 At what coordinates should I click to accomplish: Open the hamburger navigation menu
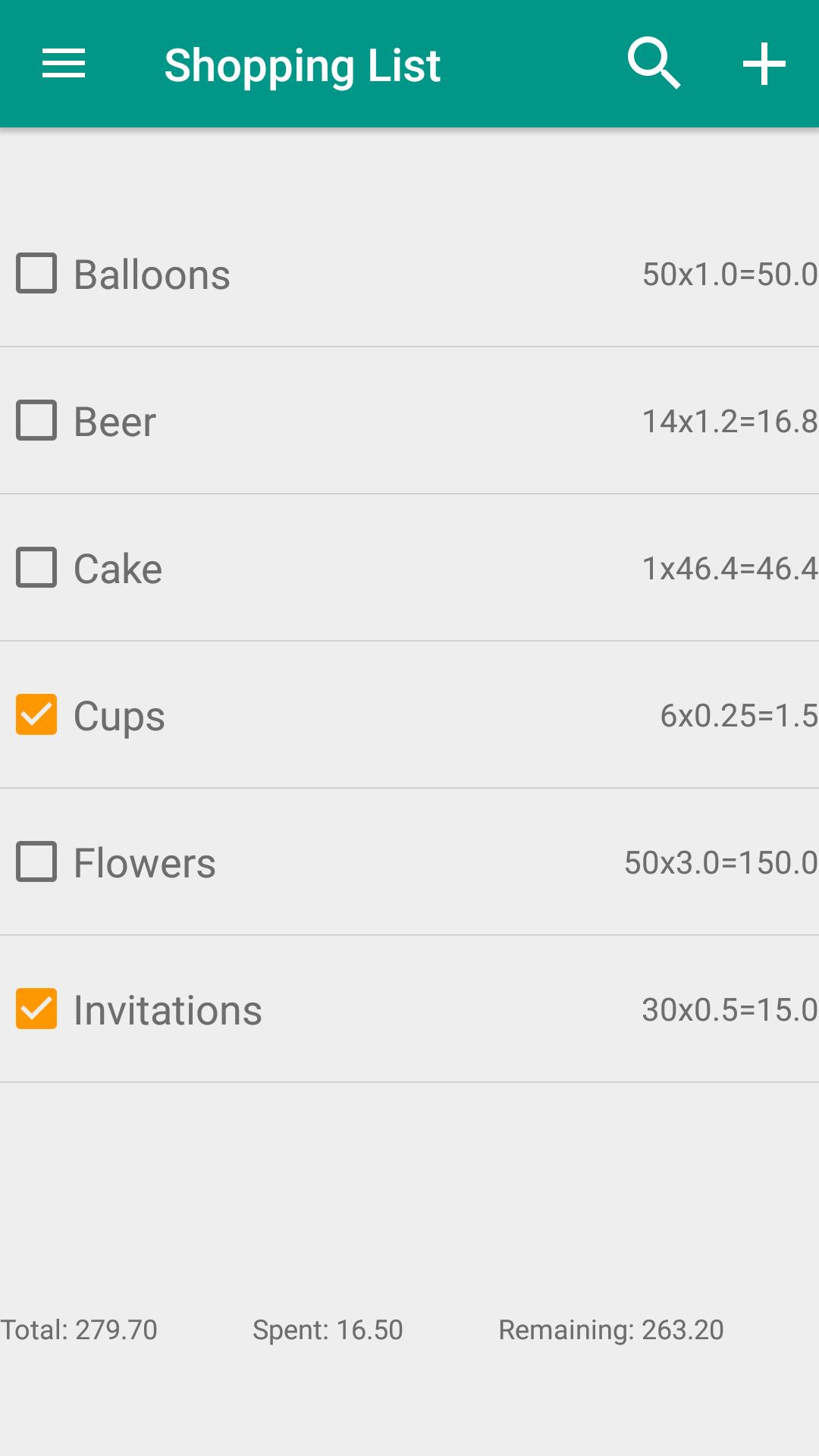coord(64,64)
